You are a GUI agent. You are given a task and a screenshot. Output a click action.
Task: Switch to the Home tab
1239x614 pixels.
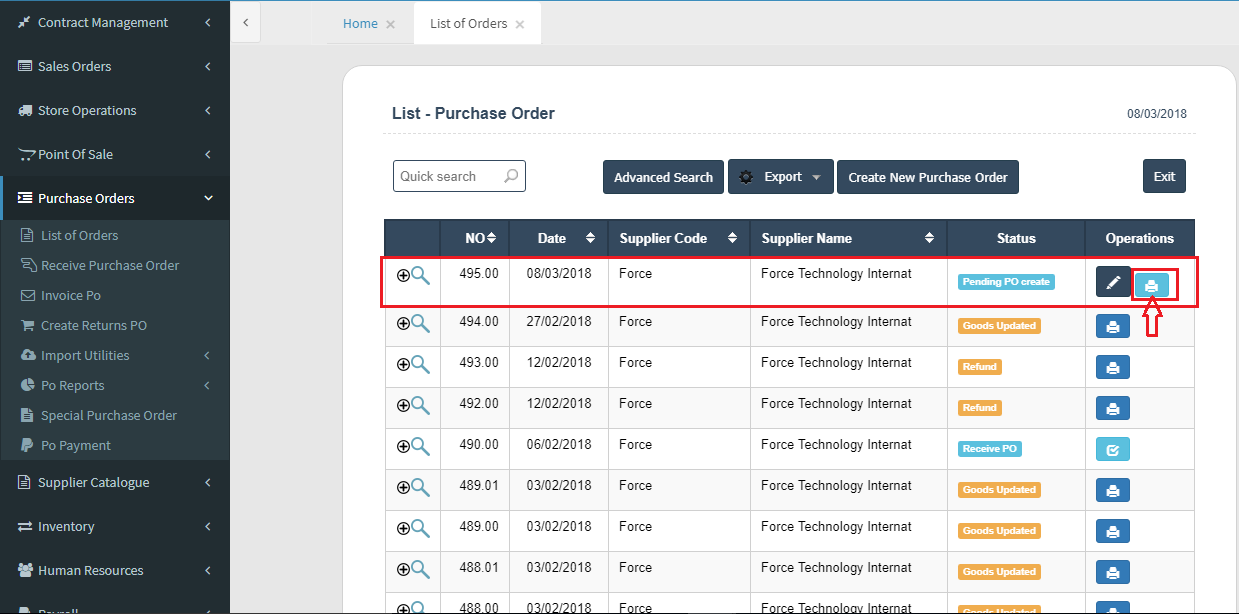click(360, 23)
